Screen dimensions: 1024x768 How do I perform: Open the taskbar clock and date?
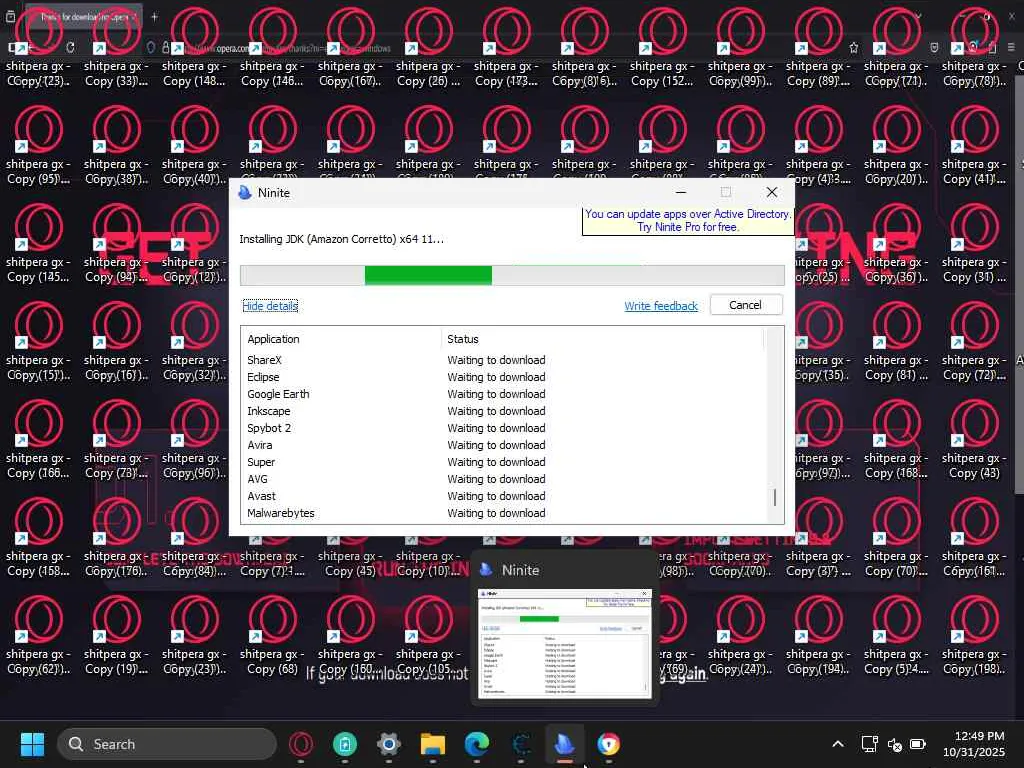click(x=973, y=744)
